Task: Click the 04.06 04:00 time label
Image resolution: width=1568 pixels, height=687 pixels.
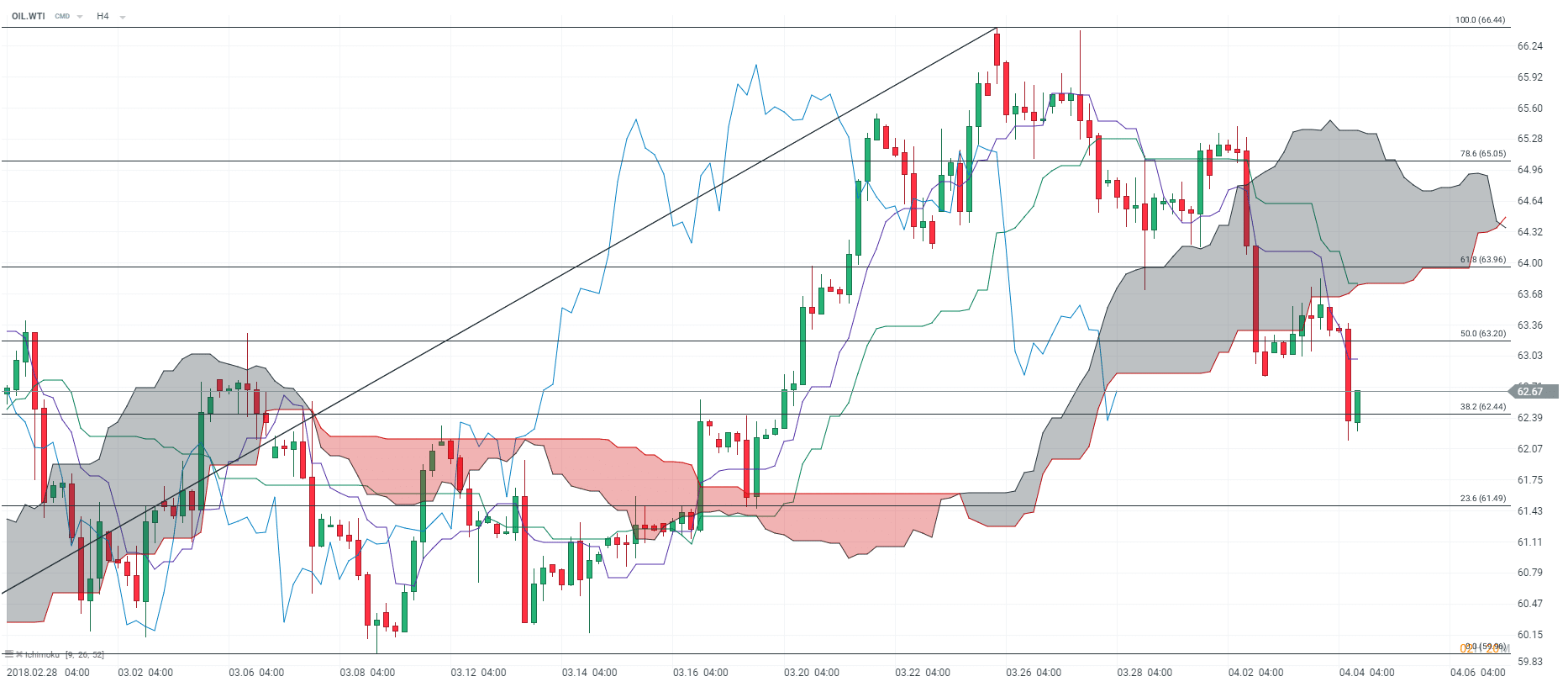Action: (x=1477, y=673)
